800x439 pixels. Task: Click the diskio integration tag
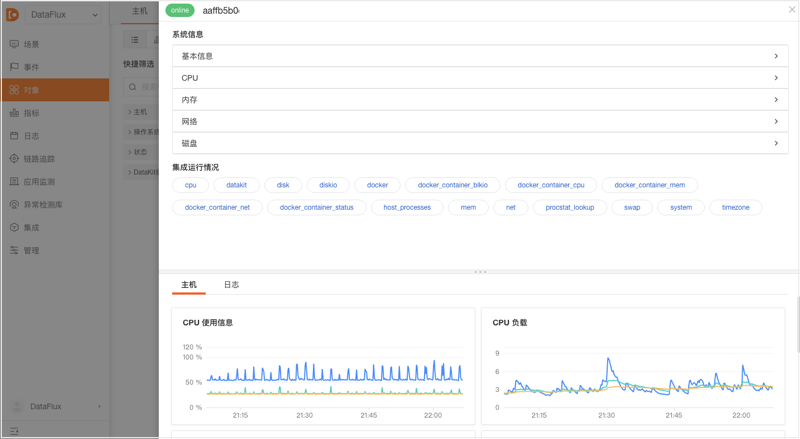[x=328, y=185]
